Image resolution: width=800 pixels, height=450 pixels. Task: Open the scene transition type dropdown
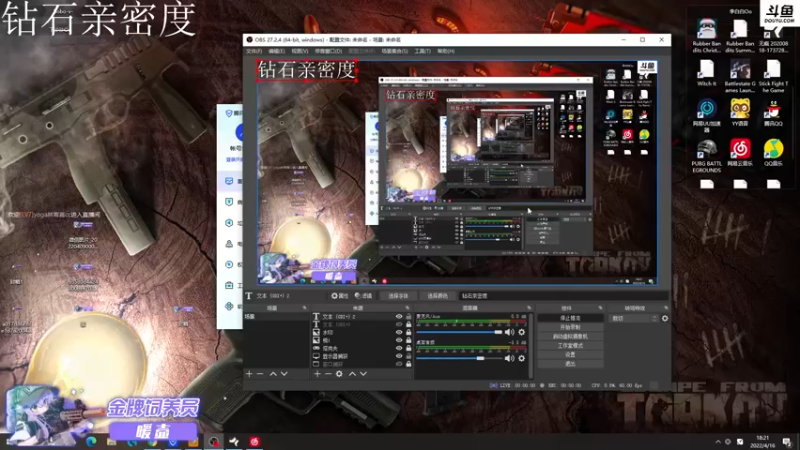pyautogui.click(x=634, y=318)
